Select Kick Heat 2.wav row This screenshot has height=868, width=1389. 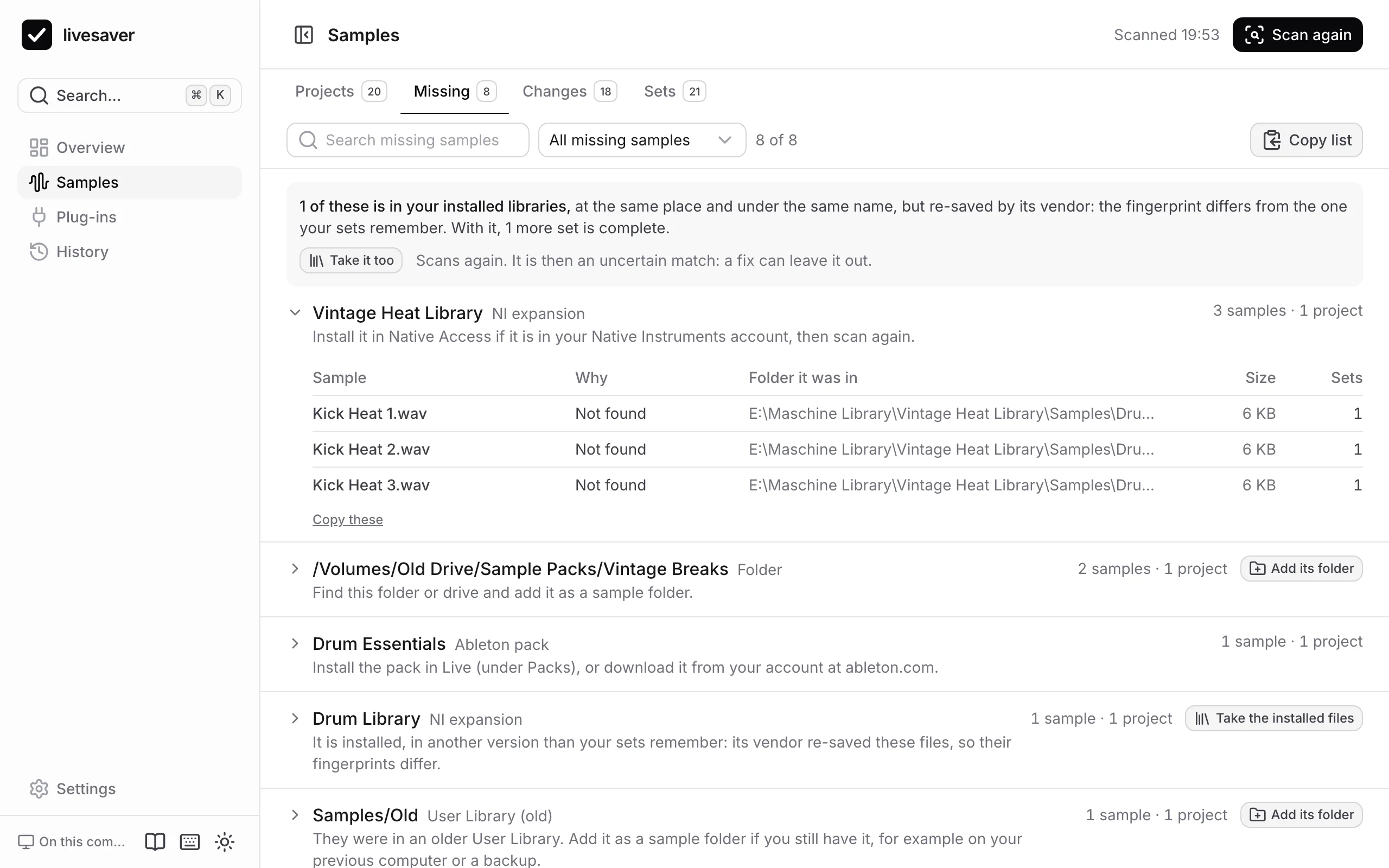(837, 450)
